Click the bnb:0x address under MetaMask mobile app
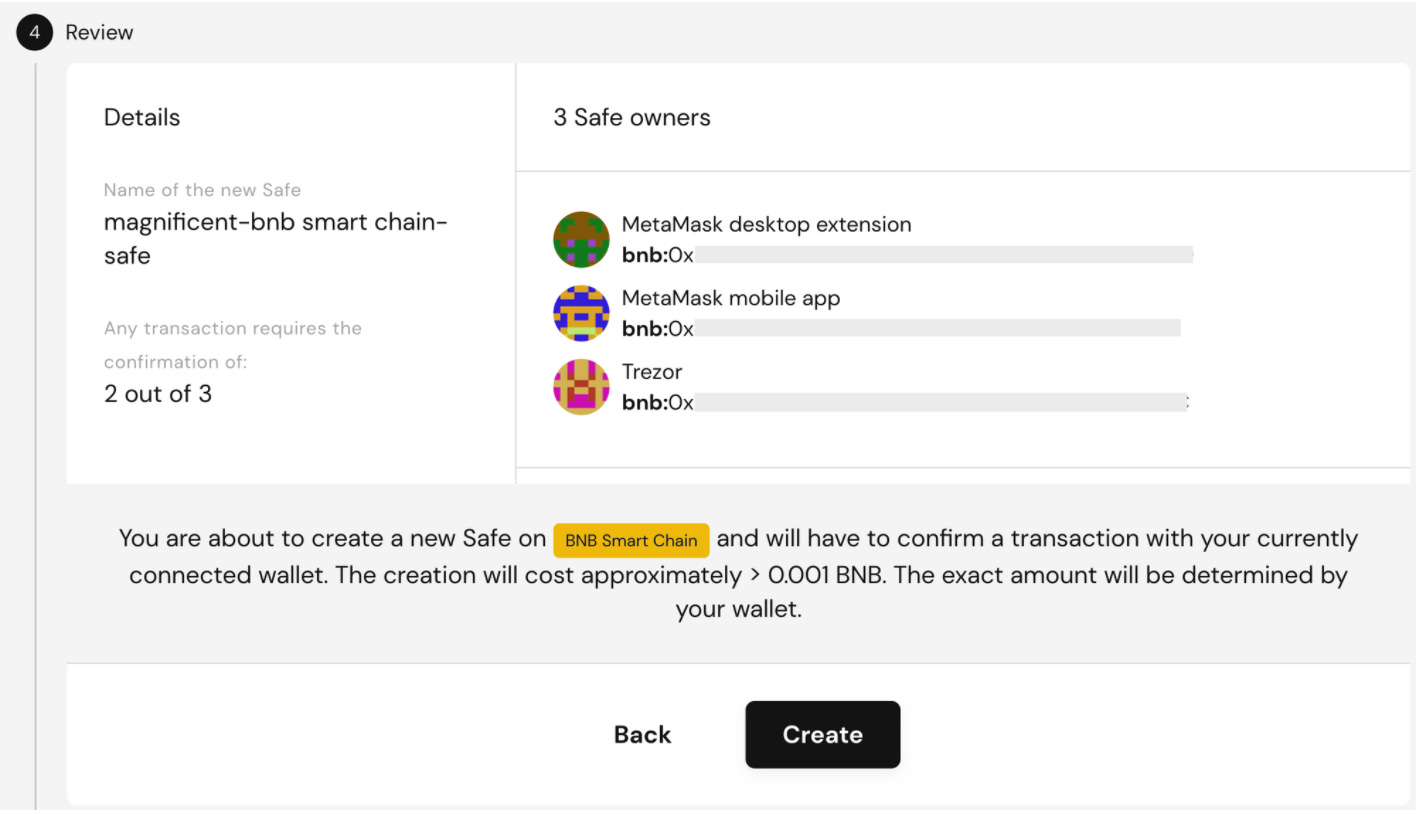 [901, 328]
